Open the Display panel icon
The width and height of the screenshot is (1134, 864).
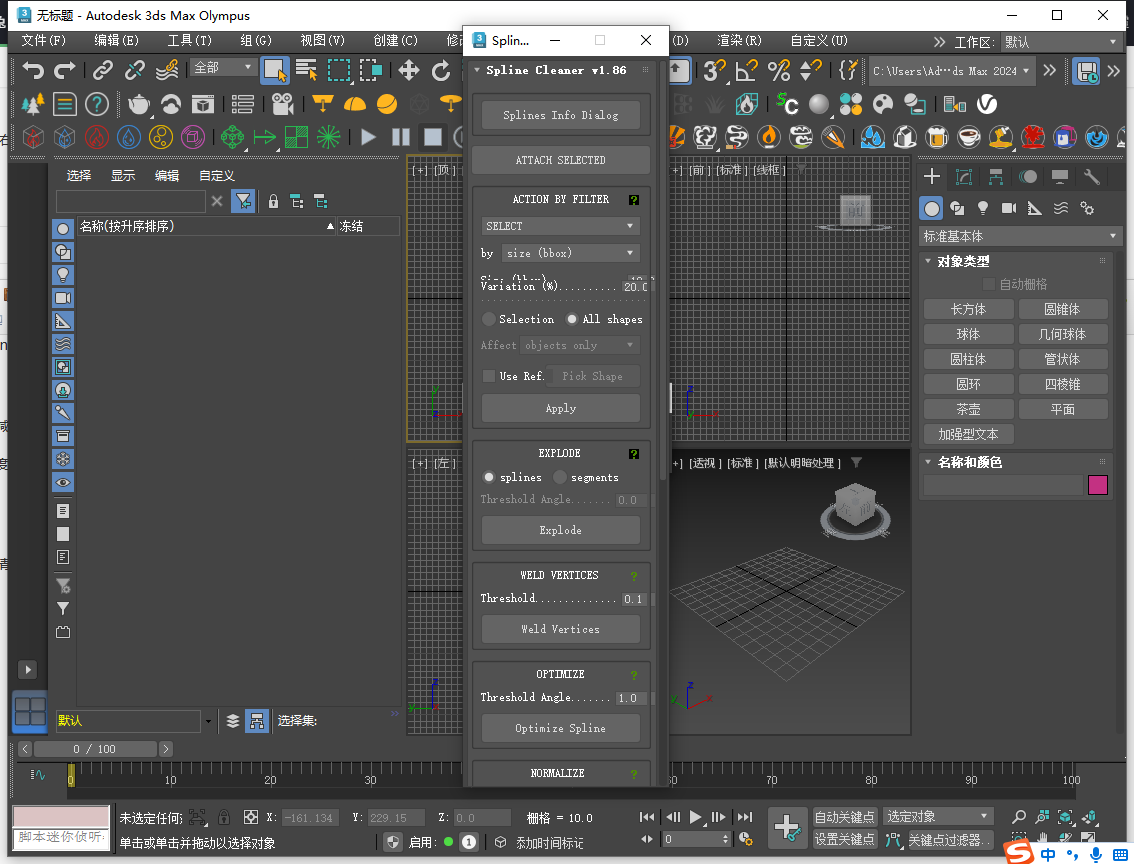pos(1060,176)
